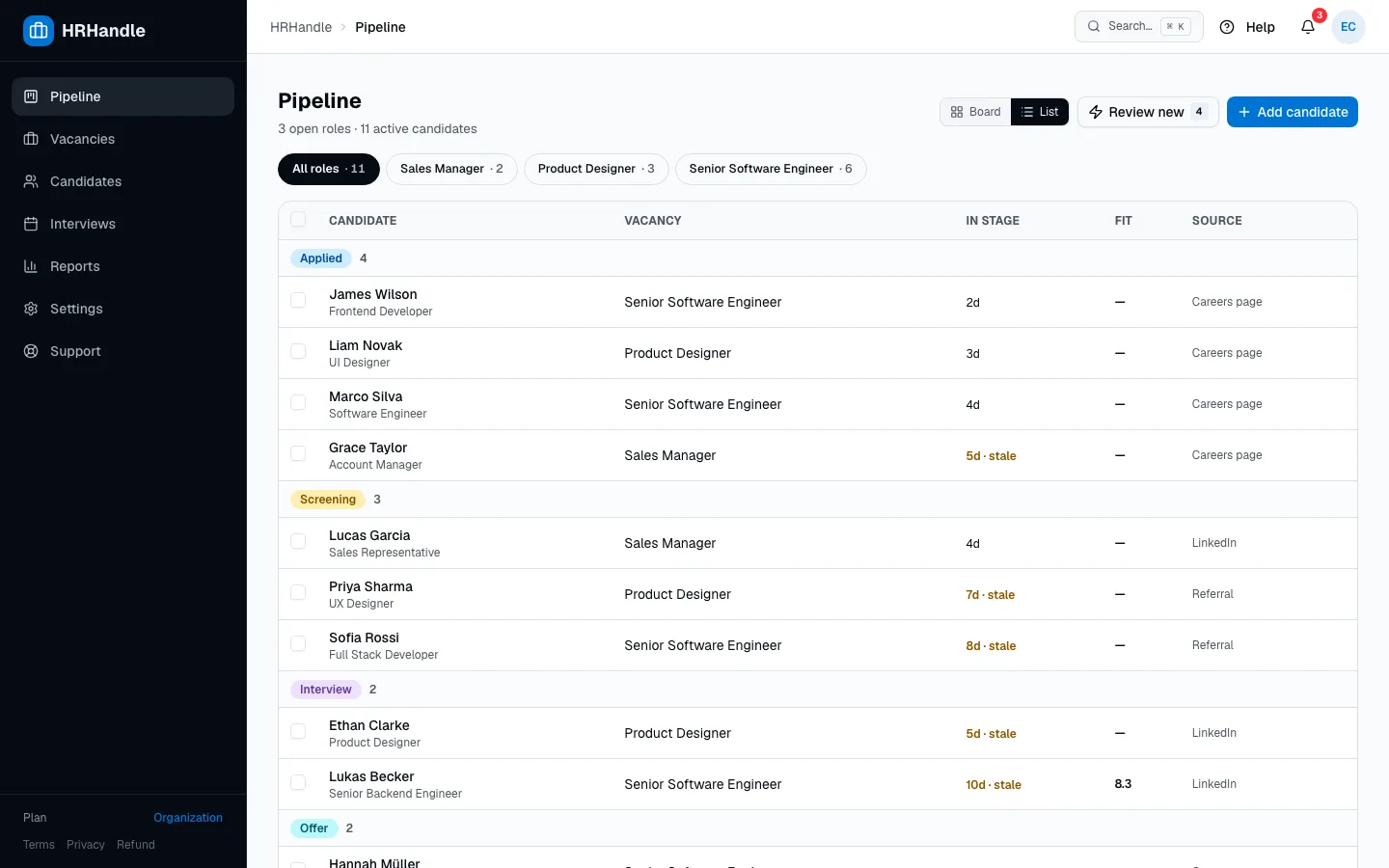Open the Terms footer link
This screenshot has height=868, width=1389.
click(x=39, y=845)
